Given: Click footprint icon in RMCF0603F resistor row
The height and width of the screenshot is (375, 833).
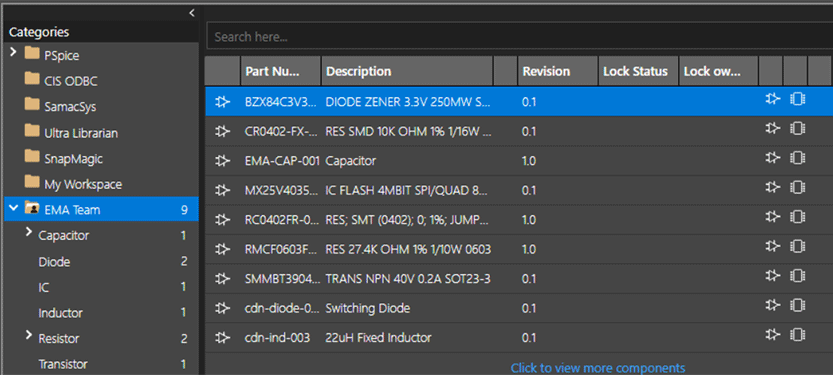Looking at the screenshot, I should coord(797,246).
